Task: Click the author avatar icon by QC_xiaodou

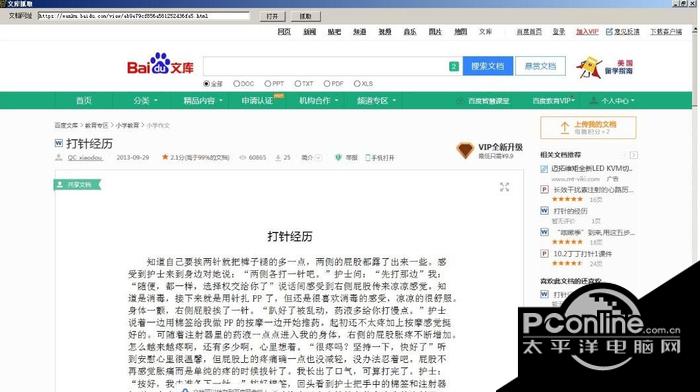Action: [58, 158]
